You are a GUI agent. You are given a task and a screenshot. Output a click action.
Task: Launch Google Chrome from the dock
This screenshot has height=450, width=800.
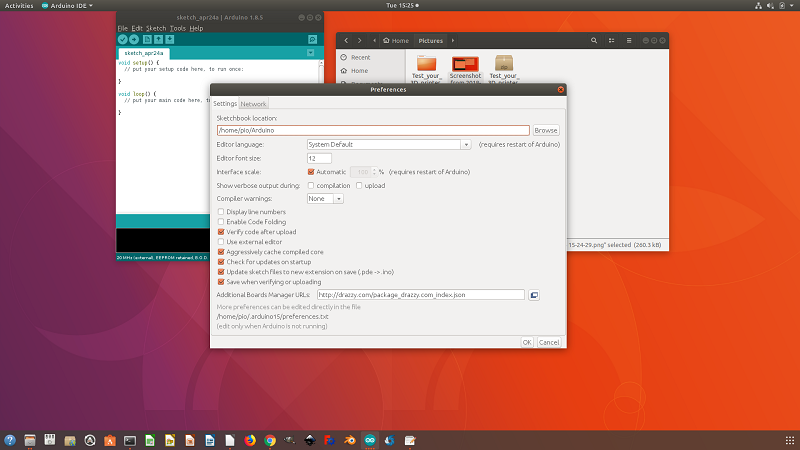click(270, 440)
